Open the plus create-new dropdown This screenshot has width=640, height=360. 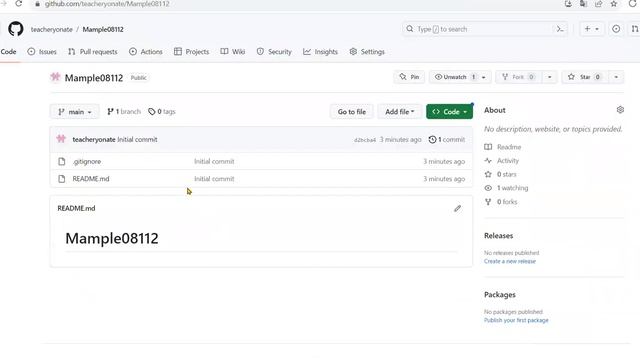tap(591, 29)
